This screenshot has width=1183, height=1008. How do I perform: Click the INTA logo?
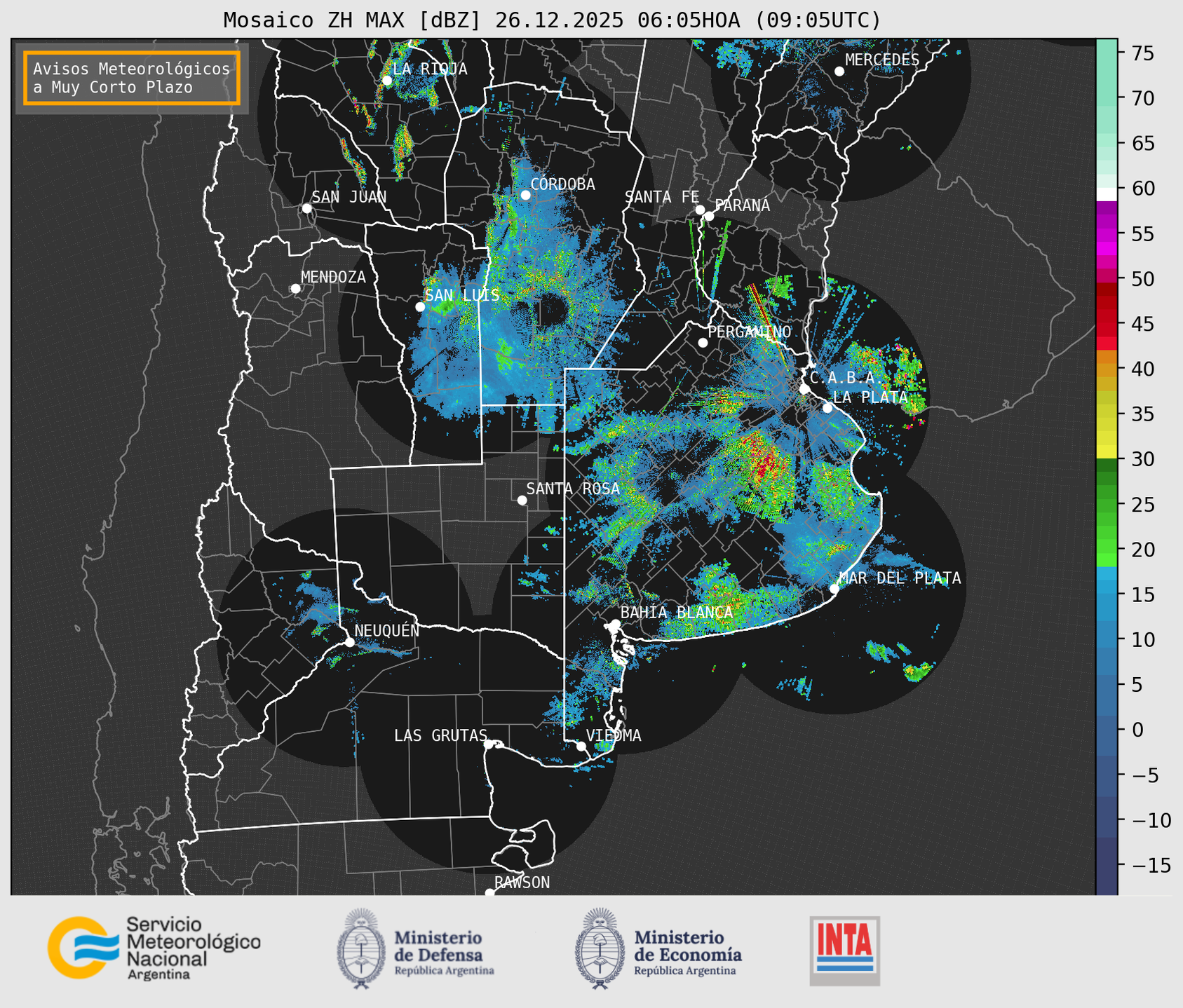[844, 951]
